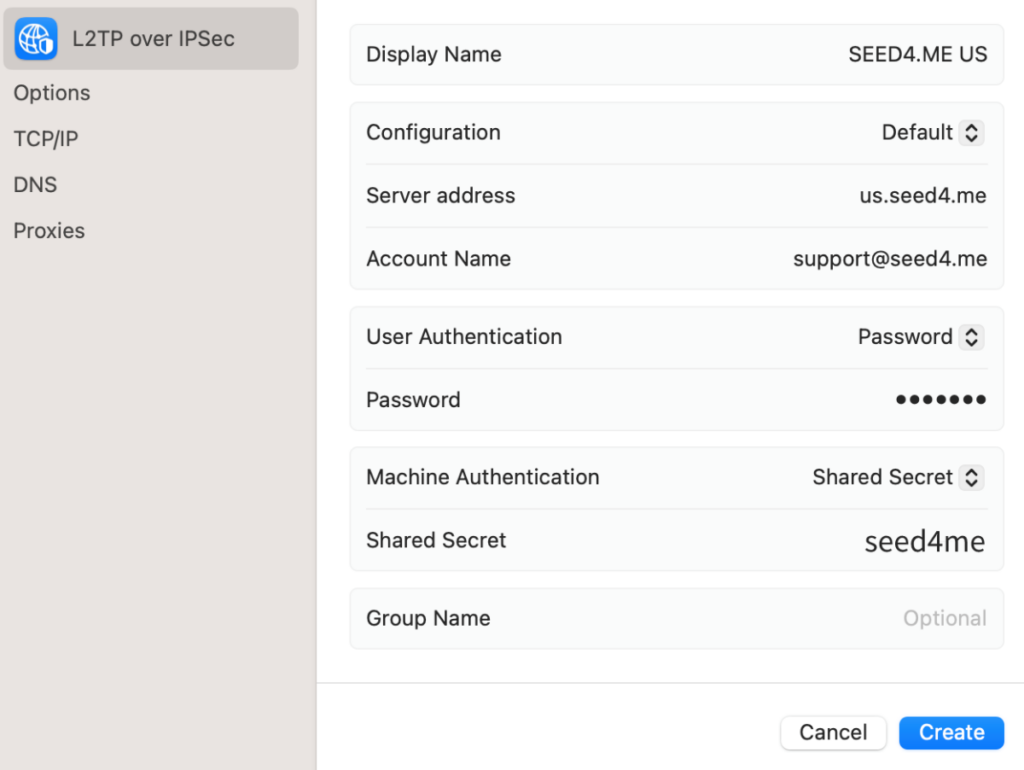Viewport: 1024px width, 770px height.
Task: Click the Group Name label
Action: pos(428,618)
